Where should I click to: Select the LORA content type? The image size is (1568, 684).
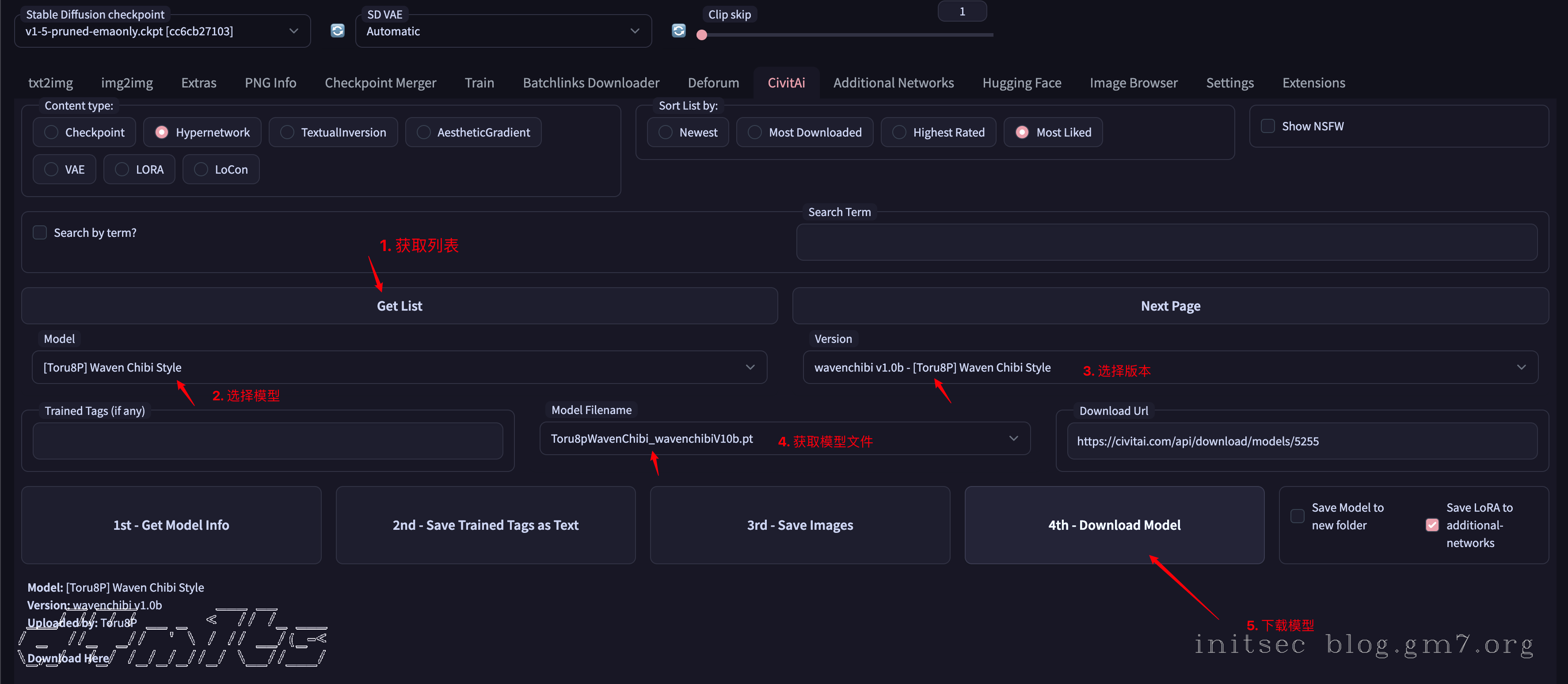pyautogui.click(x=122, y=169)
